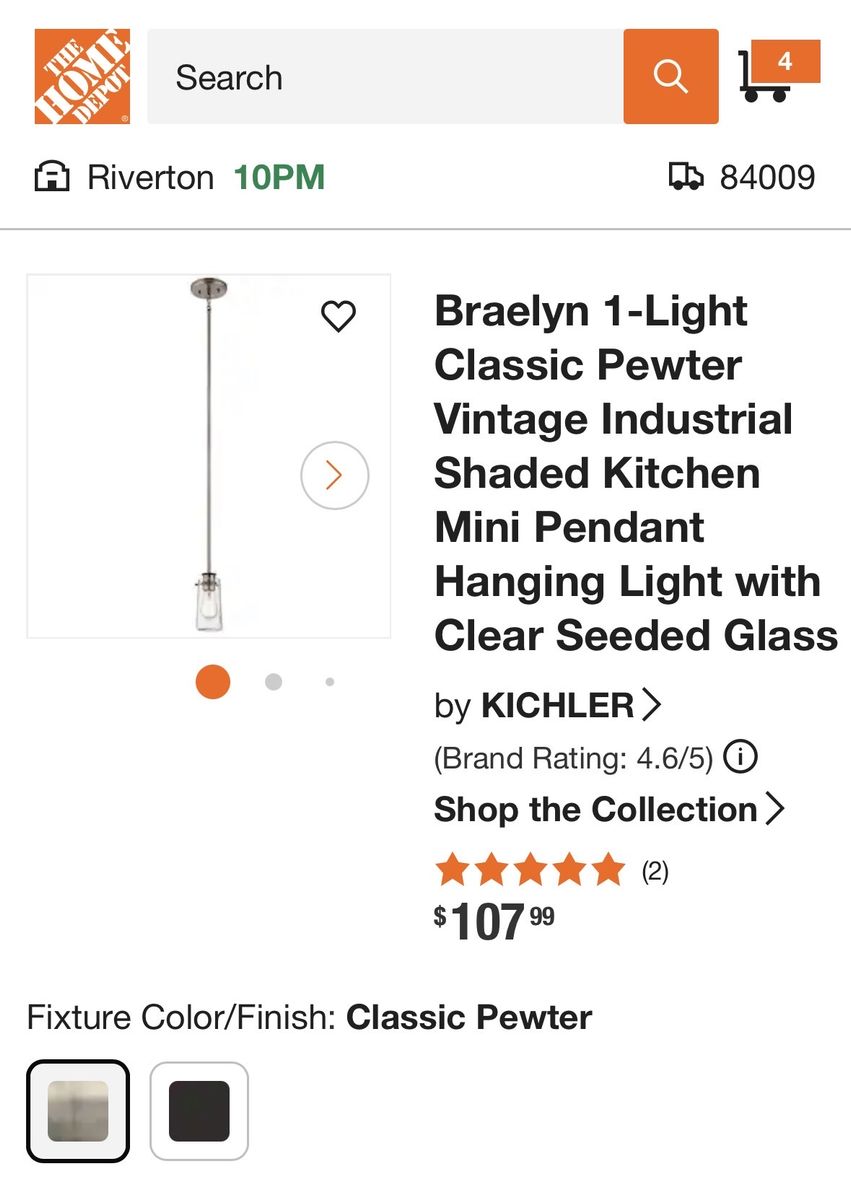Viewport: 851px width, 1200px height.
Task: Choose the dark bronze finish swatch
Action: pyautogui.click(x=199, y=1111)
